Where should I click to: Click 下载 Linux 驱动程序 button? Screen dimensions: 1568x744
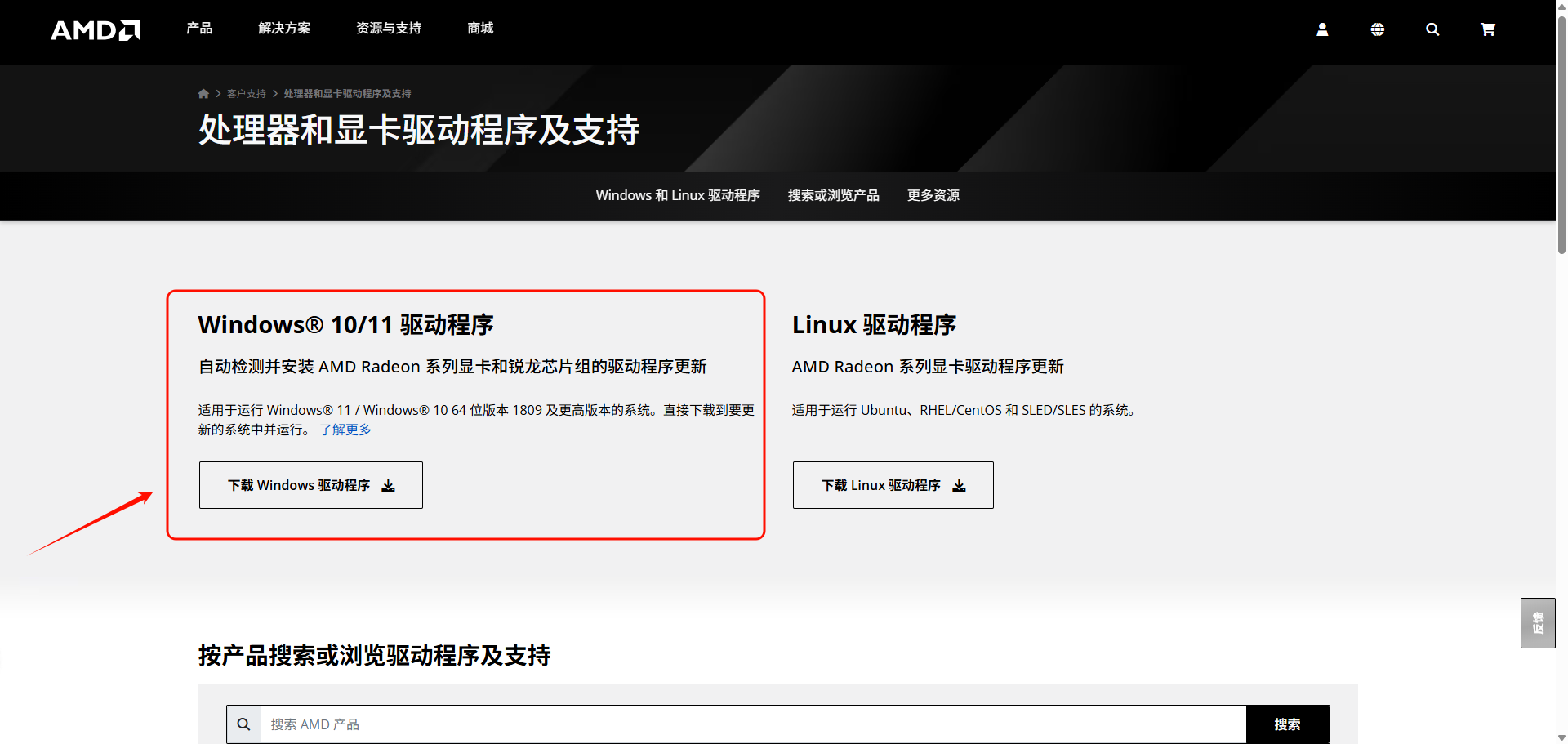893,485
